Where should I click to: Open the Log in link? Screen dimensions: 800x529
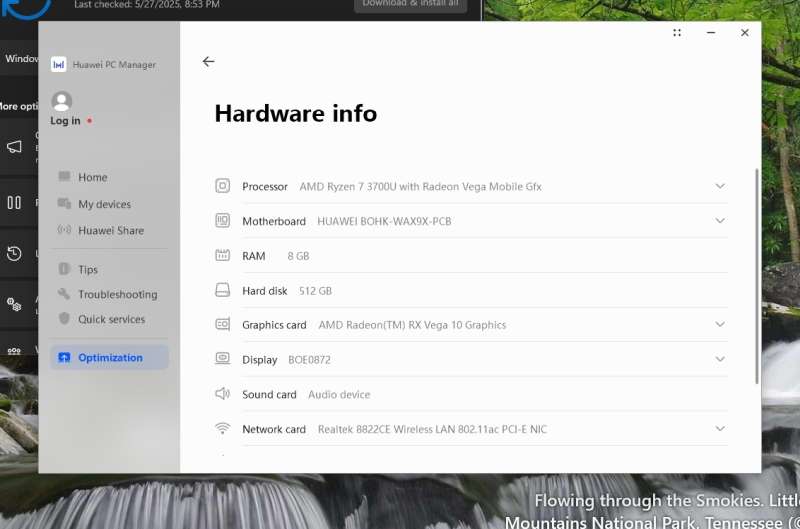(x=65, y=121)
